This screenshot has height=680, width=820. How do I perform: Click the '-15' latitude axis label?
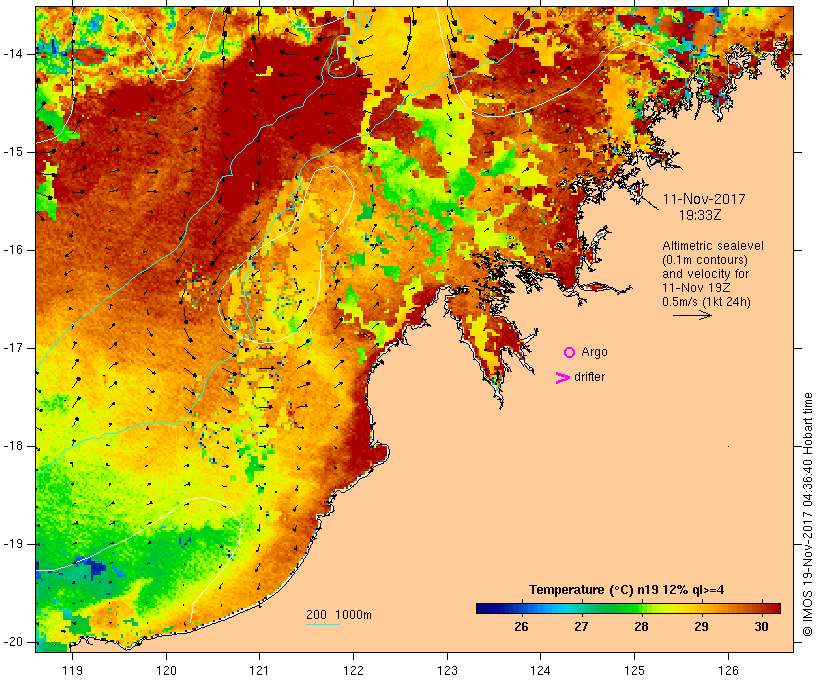click(x=13, y=152)
